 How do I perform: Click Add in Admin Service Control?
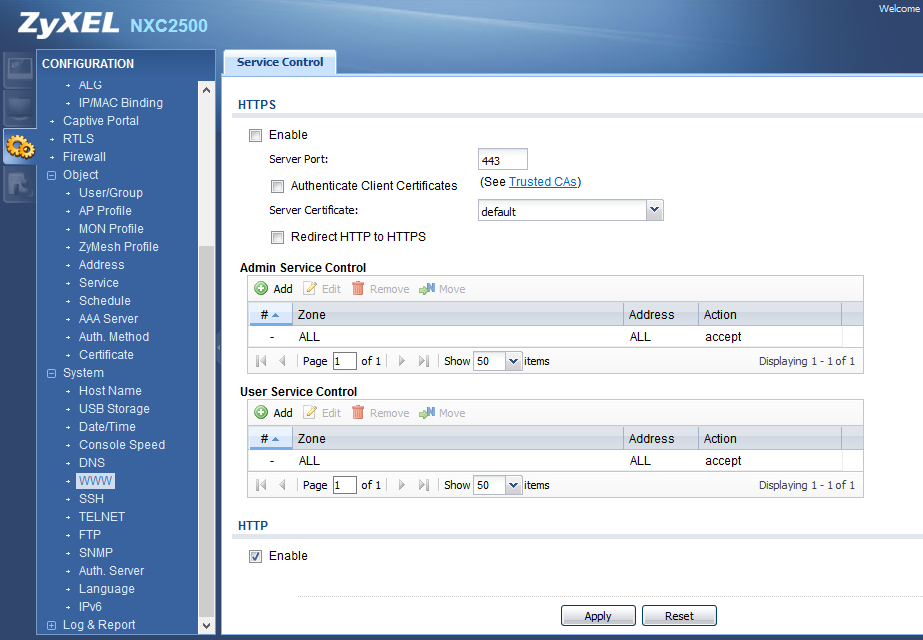pyautogui.click(x=273, y=289)
